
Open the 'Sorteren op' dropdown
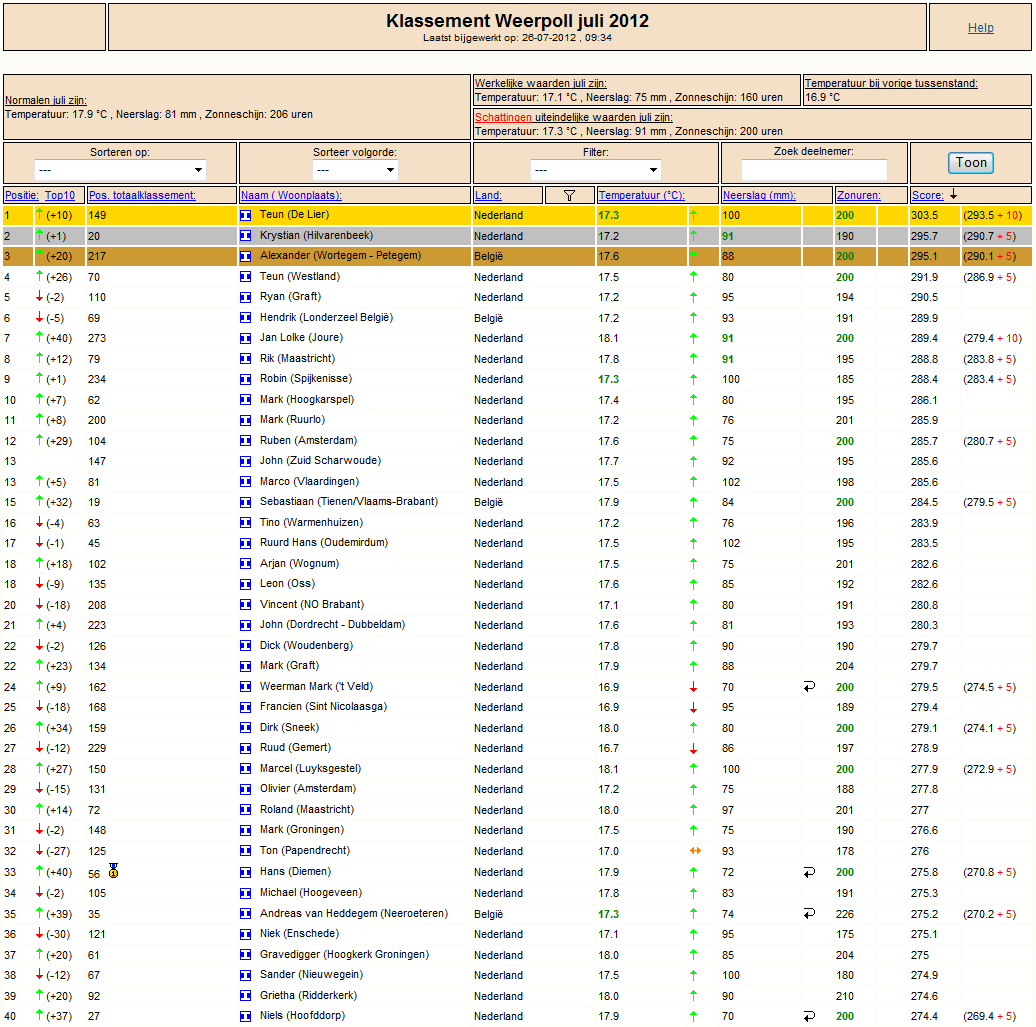pyautogui.click(x=120, y=170)
